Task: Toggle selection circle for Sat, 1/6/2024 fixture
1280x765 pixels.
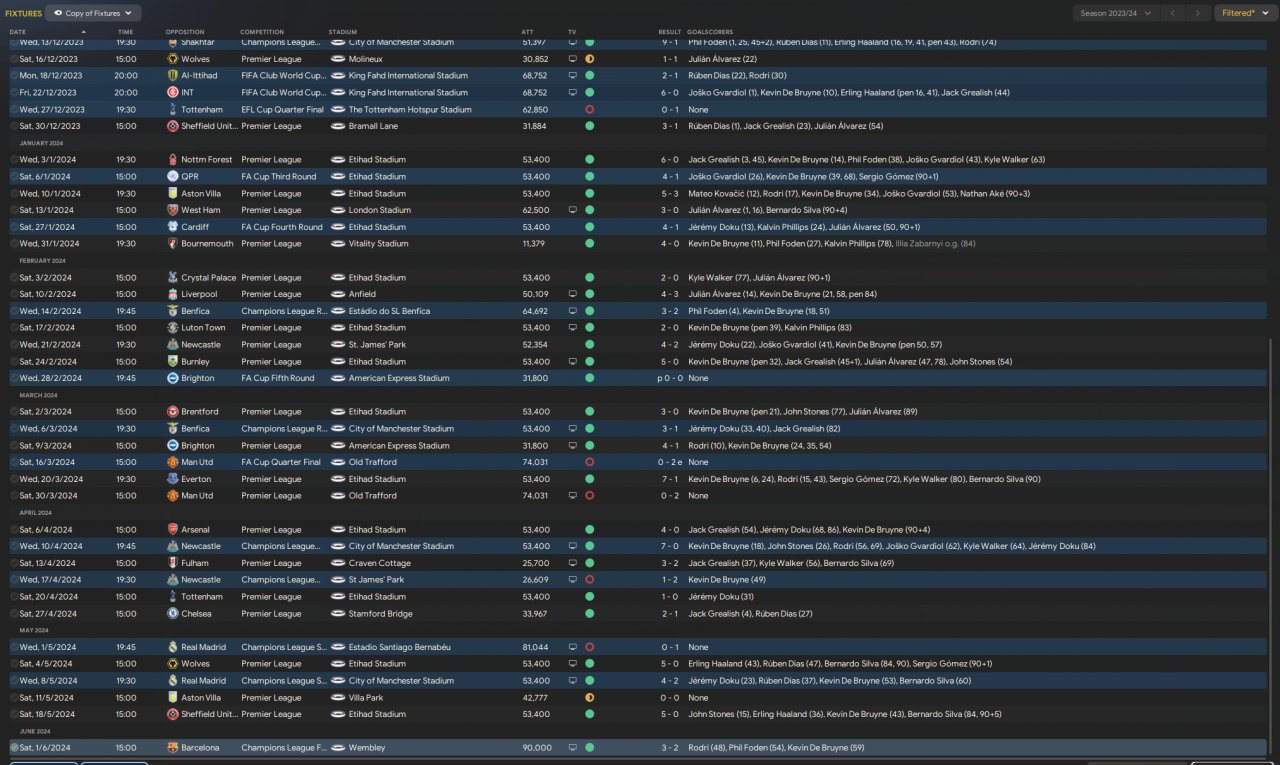Action: click(14, 748)
